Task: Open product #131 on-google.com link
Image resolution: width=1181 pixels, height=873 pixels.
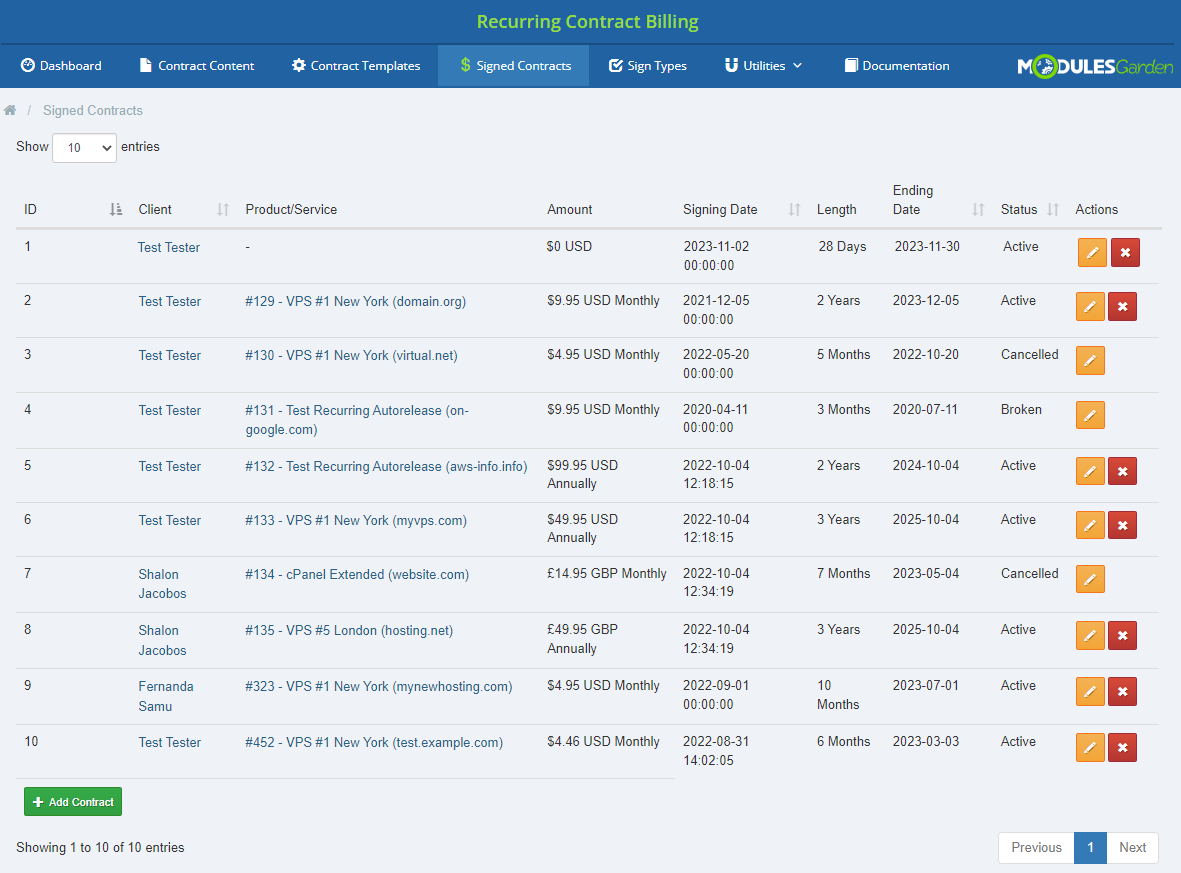Action: click(x=357, y=420)
